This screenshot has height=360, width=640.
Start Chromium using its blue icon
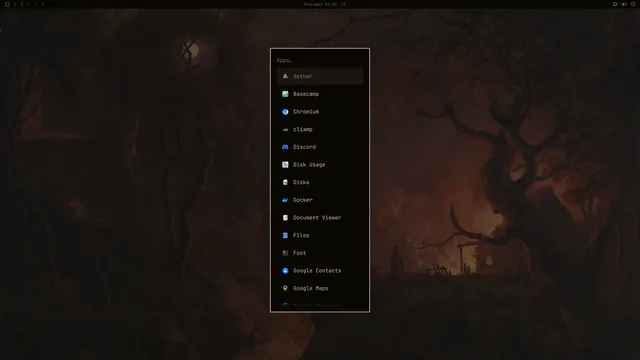(x=285, y=111)
